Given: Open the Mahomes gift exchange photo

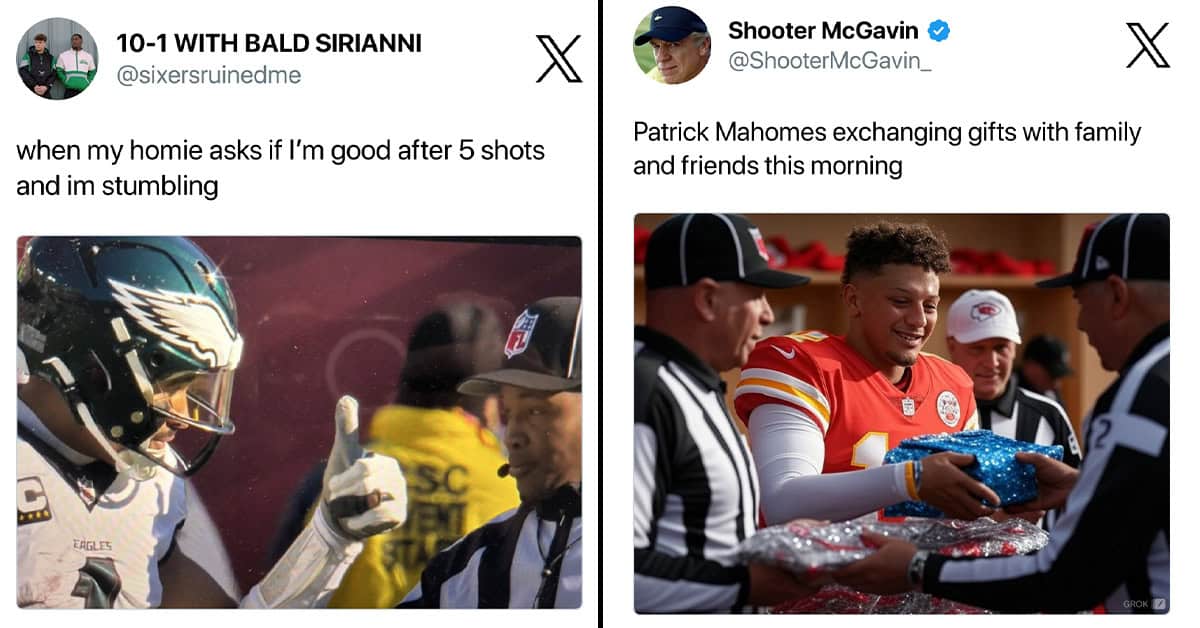Looking at the screenshot, I should [902, 413].
